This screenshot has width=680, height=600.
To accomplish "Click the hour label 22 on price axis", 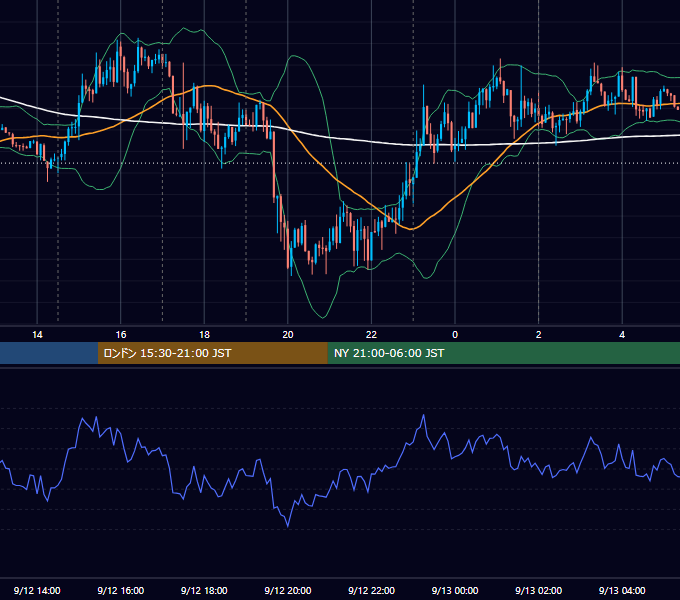I will [x=371, y=335].
